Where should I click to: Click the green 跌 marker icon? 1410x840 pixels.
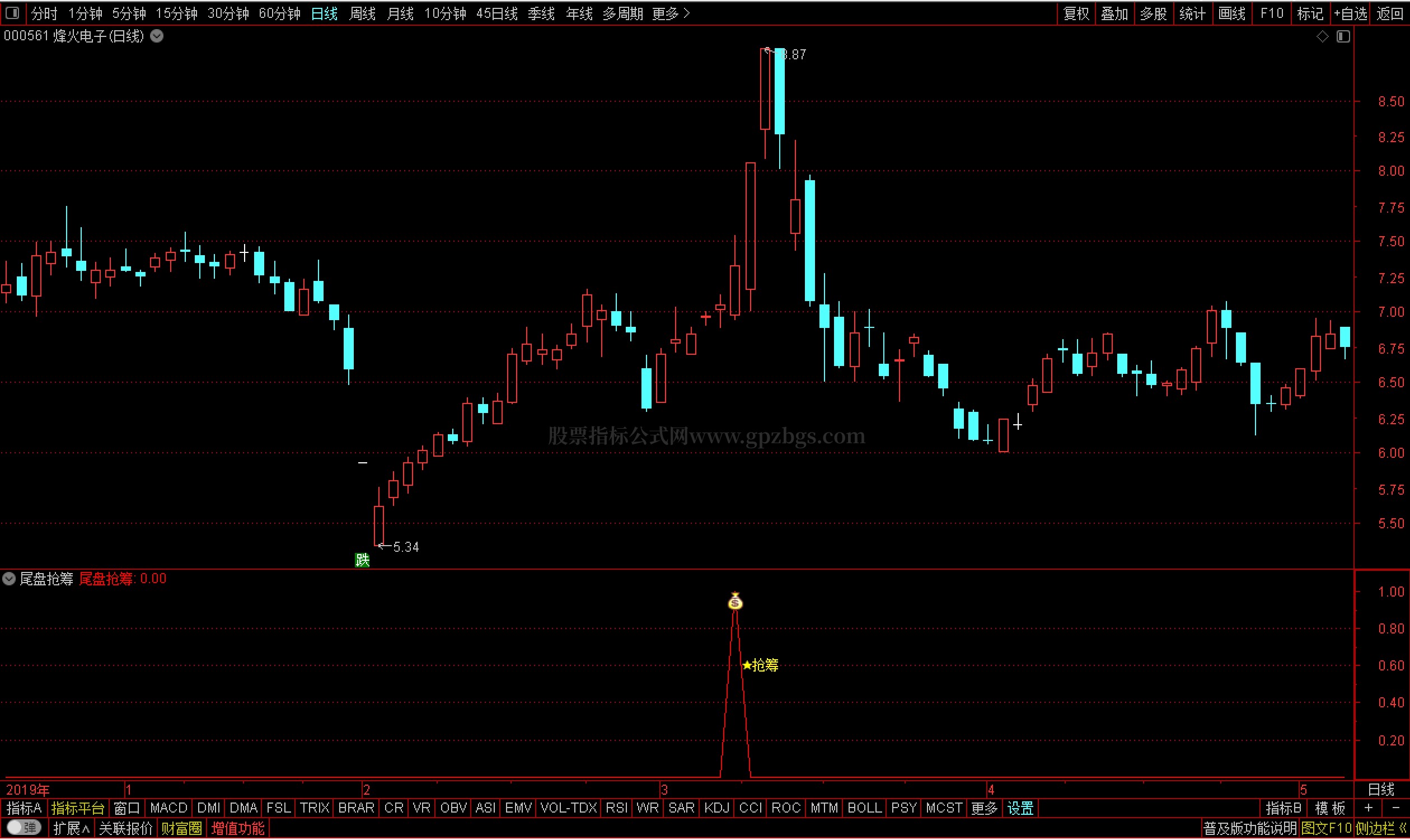(x=362, y=560)
